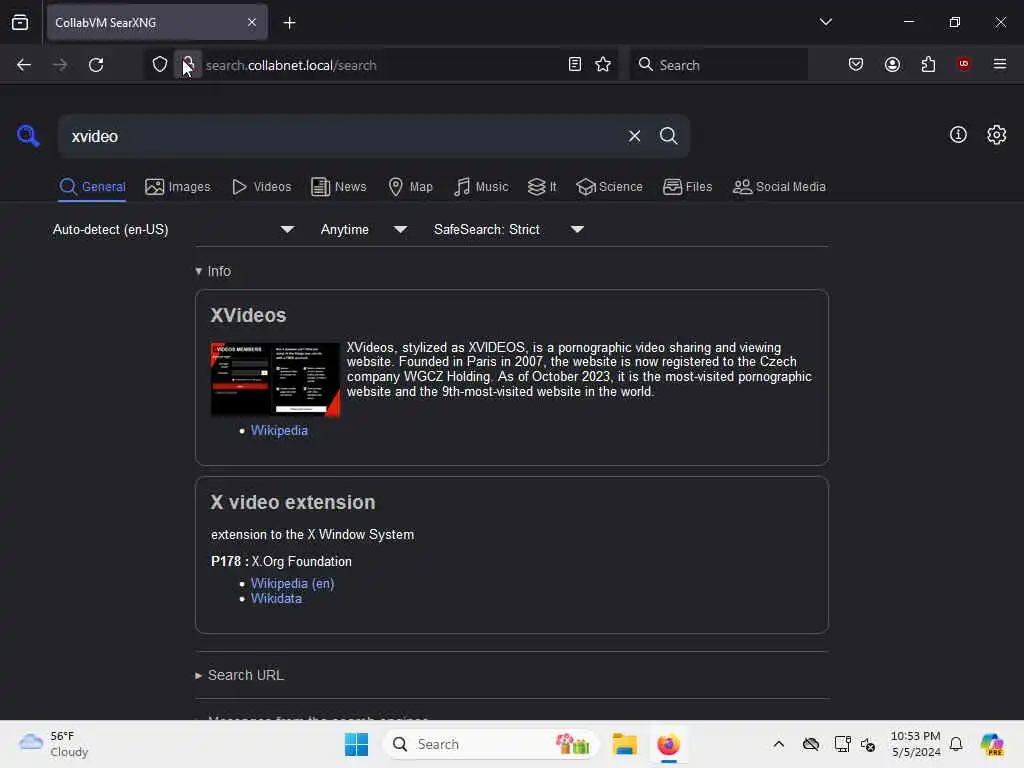The image size is (1024, 768).
Task: Open the Copilot preview icon
Action: [x=991, y=744]
